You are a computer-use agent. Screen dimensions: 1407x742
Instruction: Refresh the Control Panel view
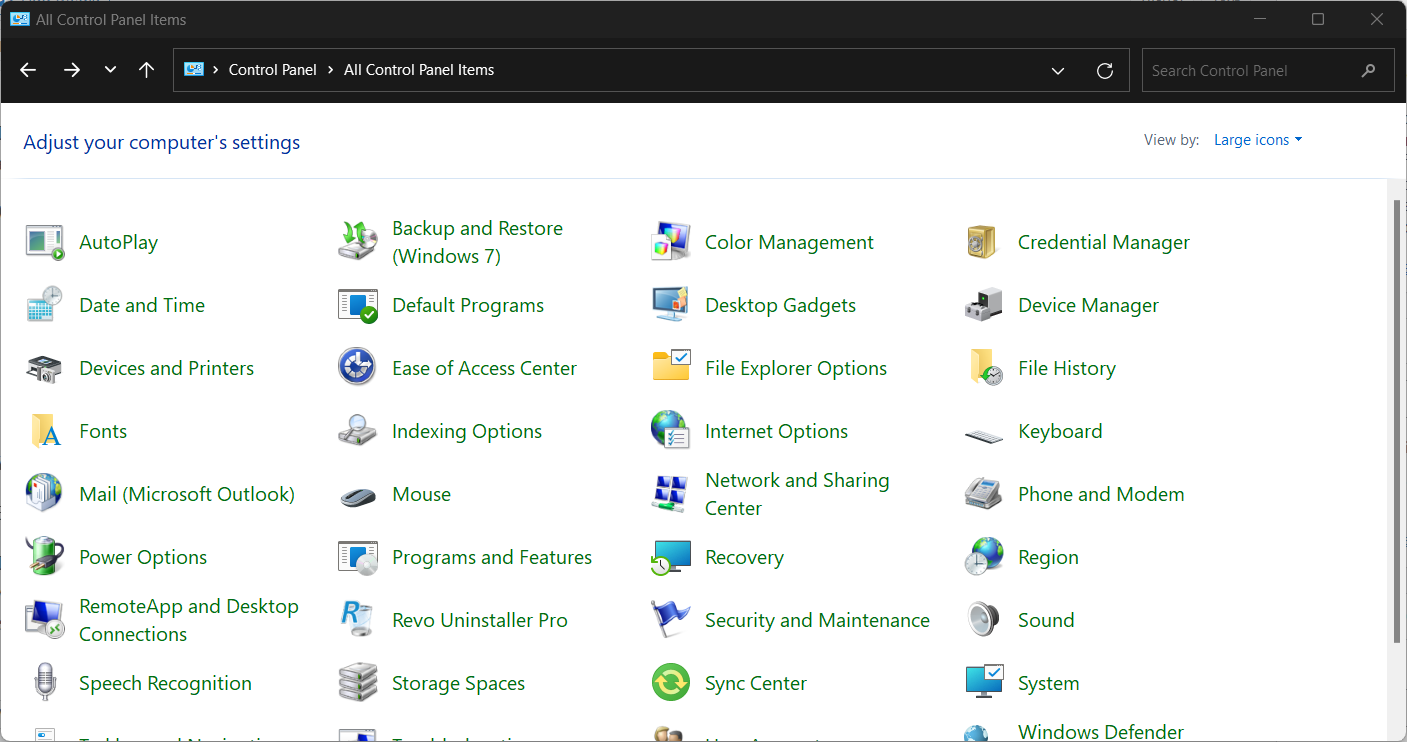pyautogui.click(x=1105, y=70)
